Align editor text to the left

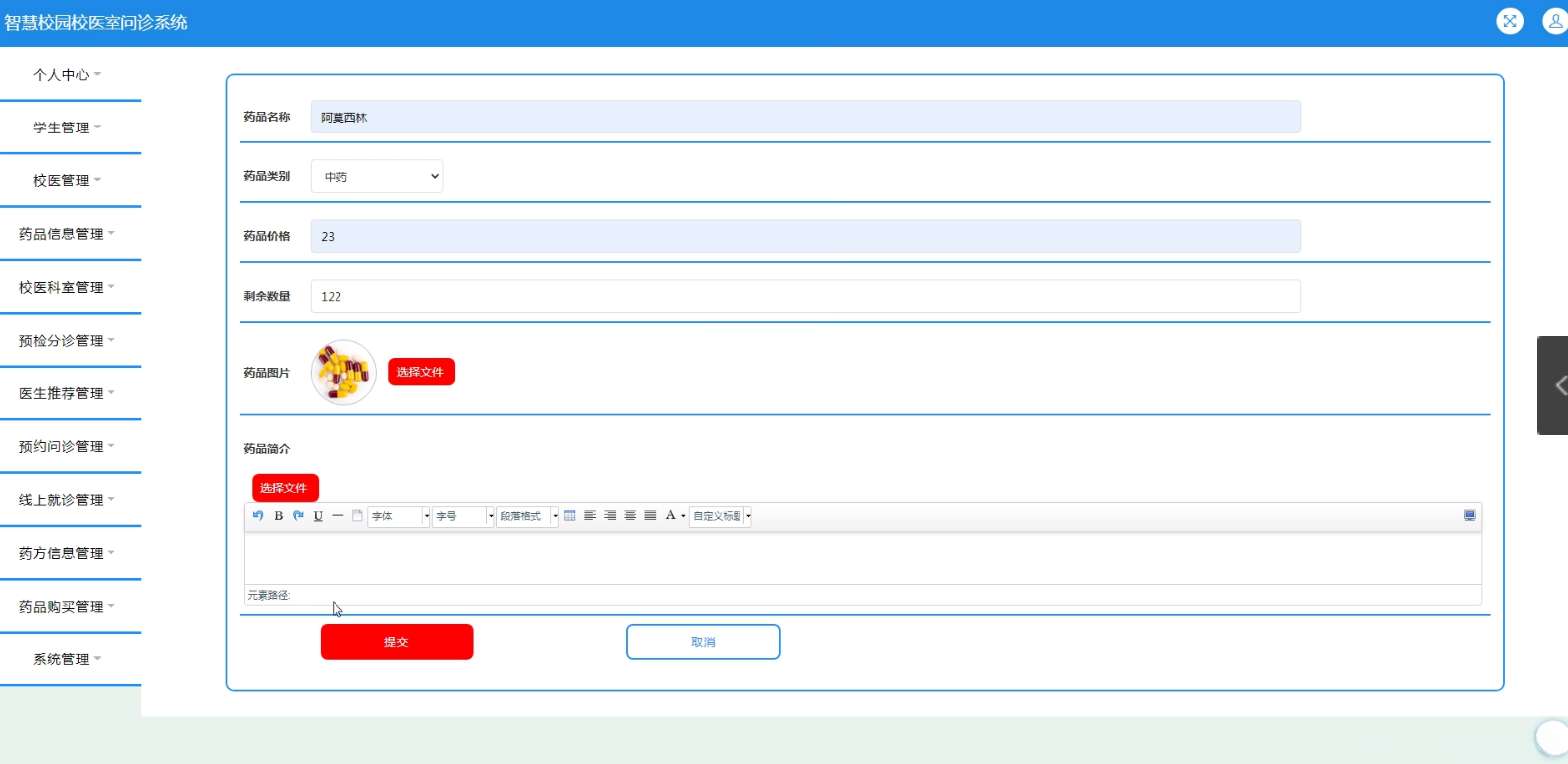[590, 516]
